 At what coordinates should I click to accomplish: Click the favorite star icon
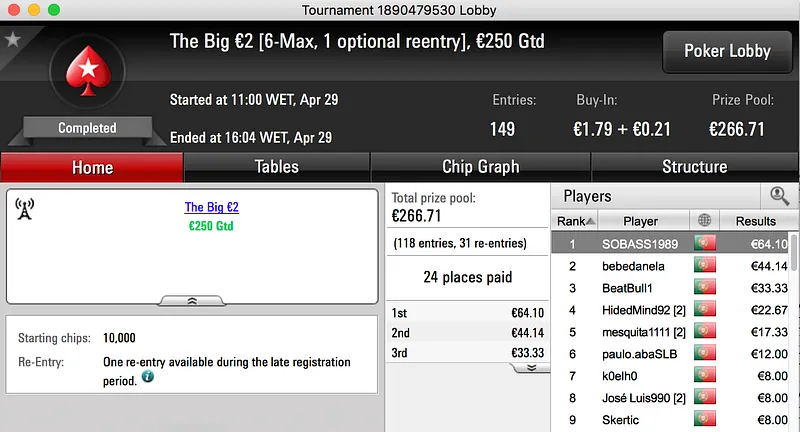coord(13,40)
